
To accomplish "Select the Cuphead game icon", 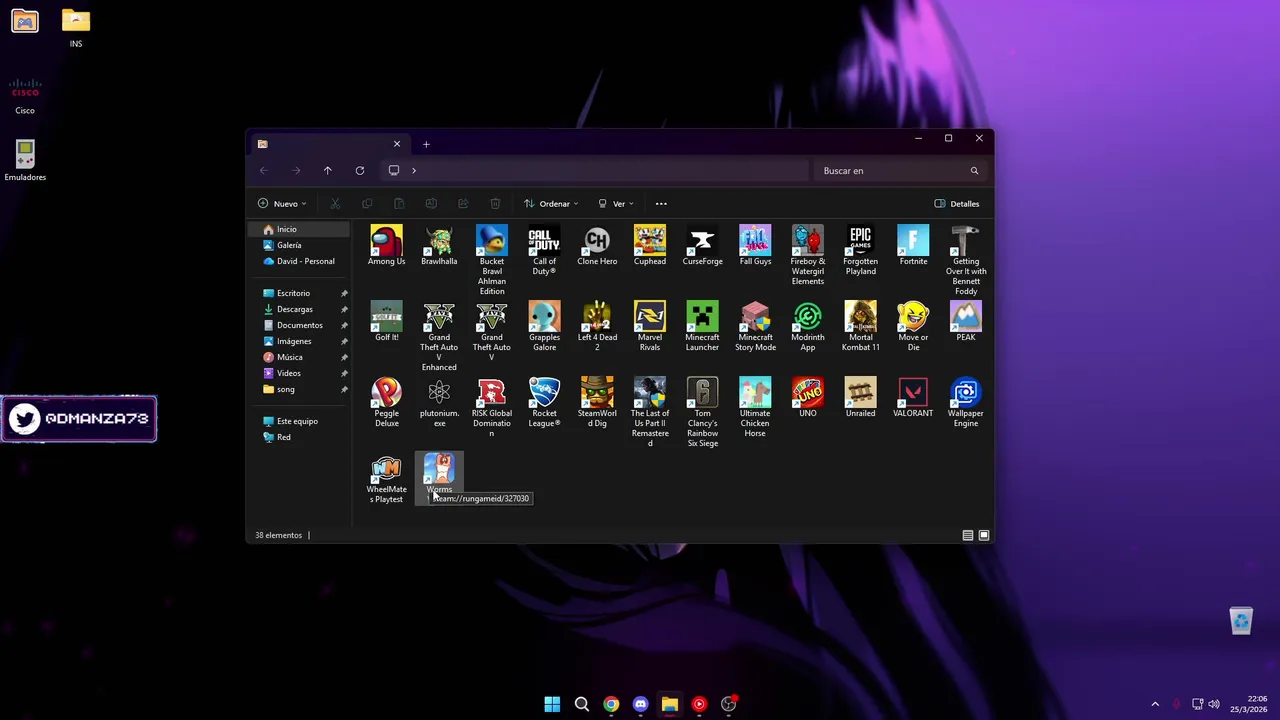I will (x=650, y=246).
